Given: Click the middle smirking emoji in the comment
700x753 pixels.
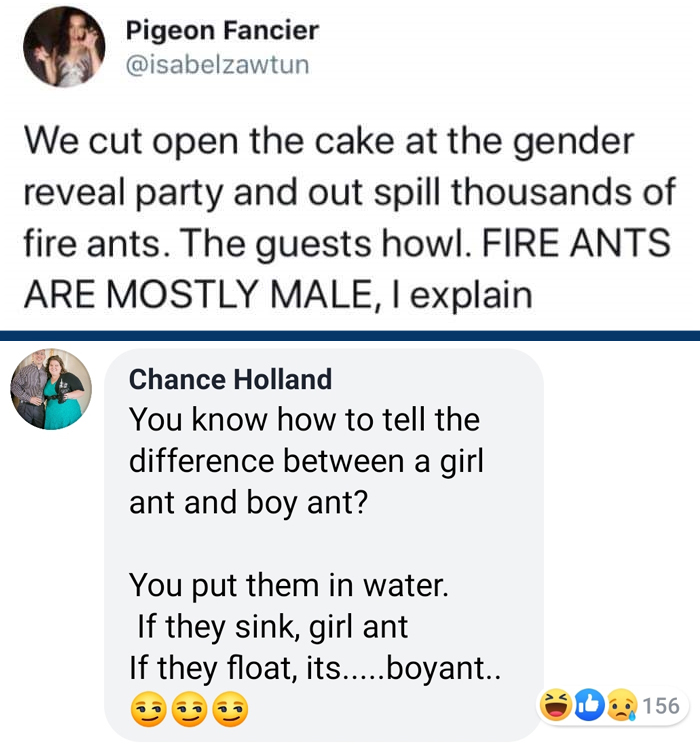Looking at the screenshot, I should point(189,711).
